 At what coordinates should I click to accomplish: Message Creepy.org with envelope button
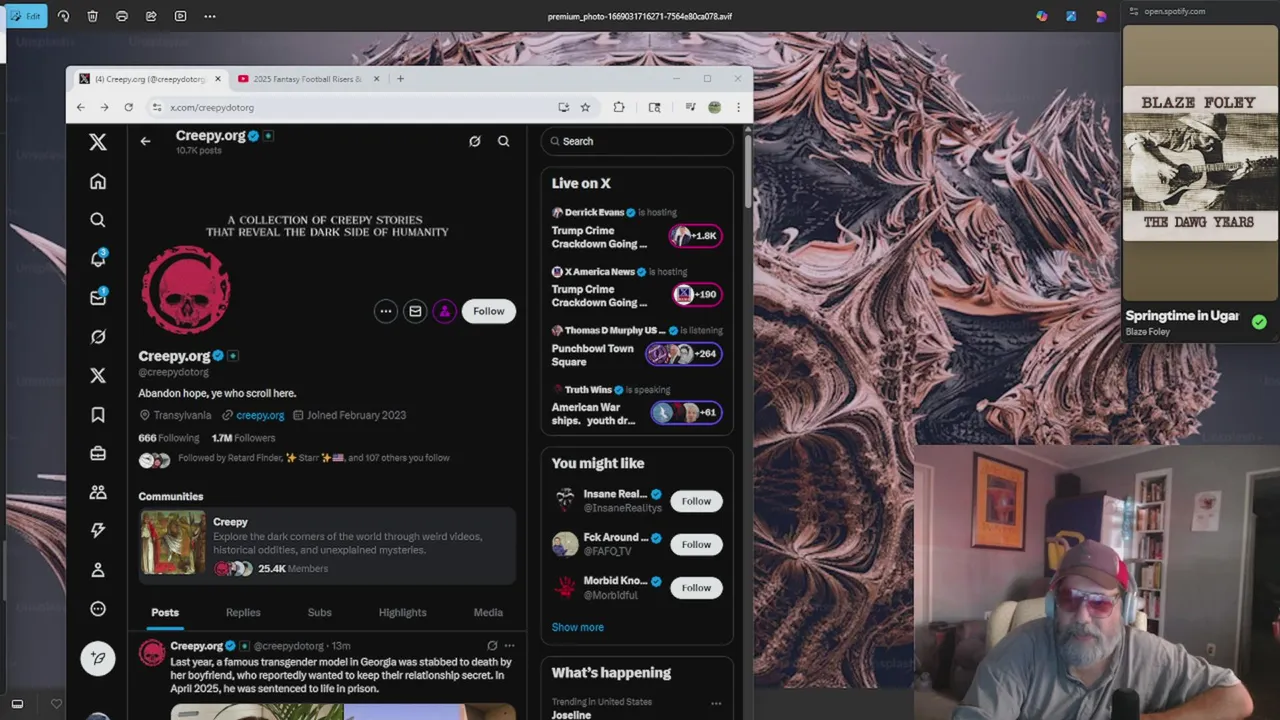[415, 311]
